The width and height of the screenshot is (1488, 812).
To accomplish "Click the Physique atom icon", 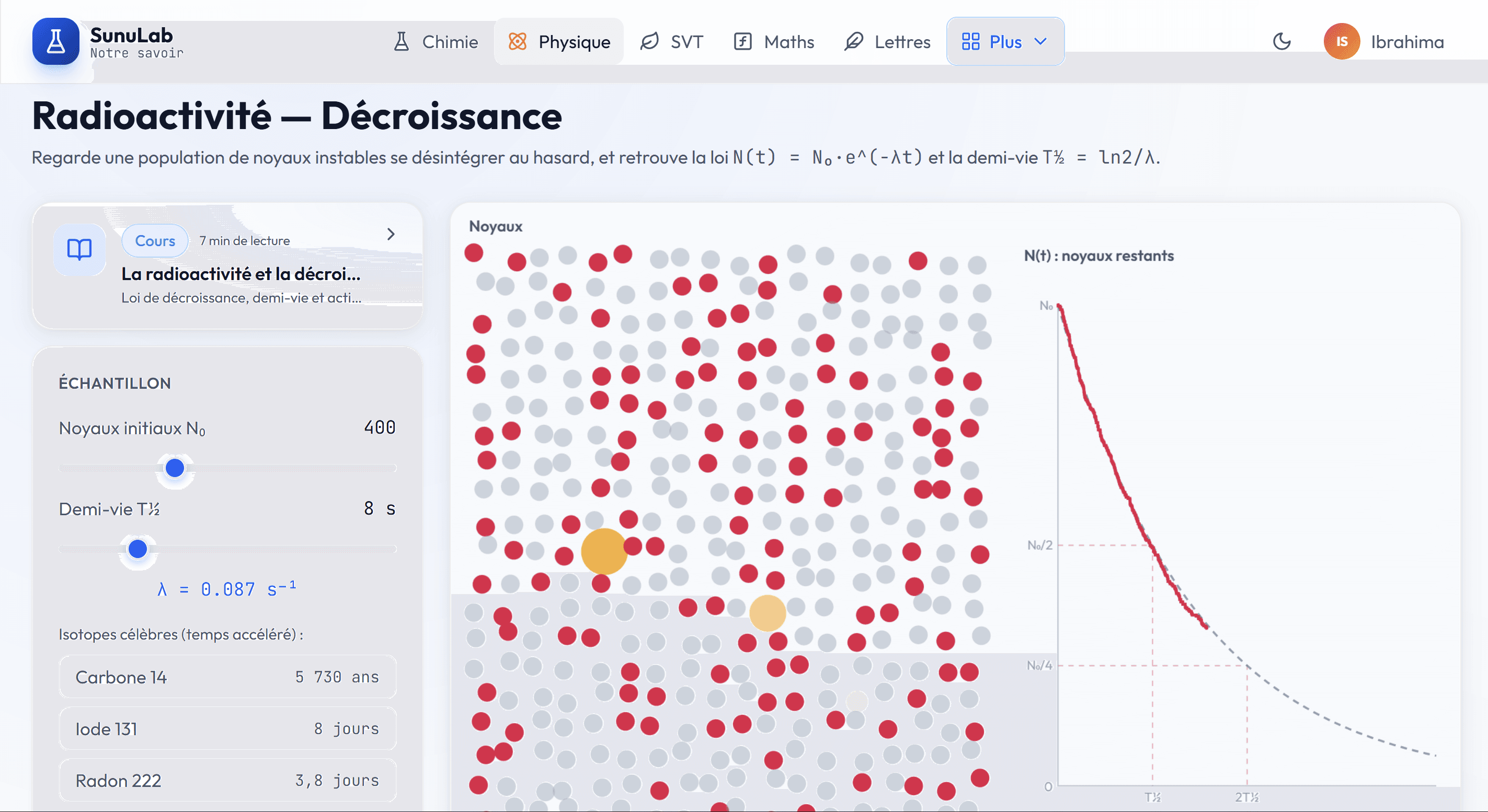I will (518, 42).
